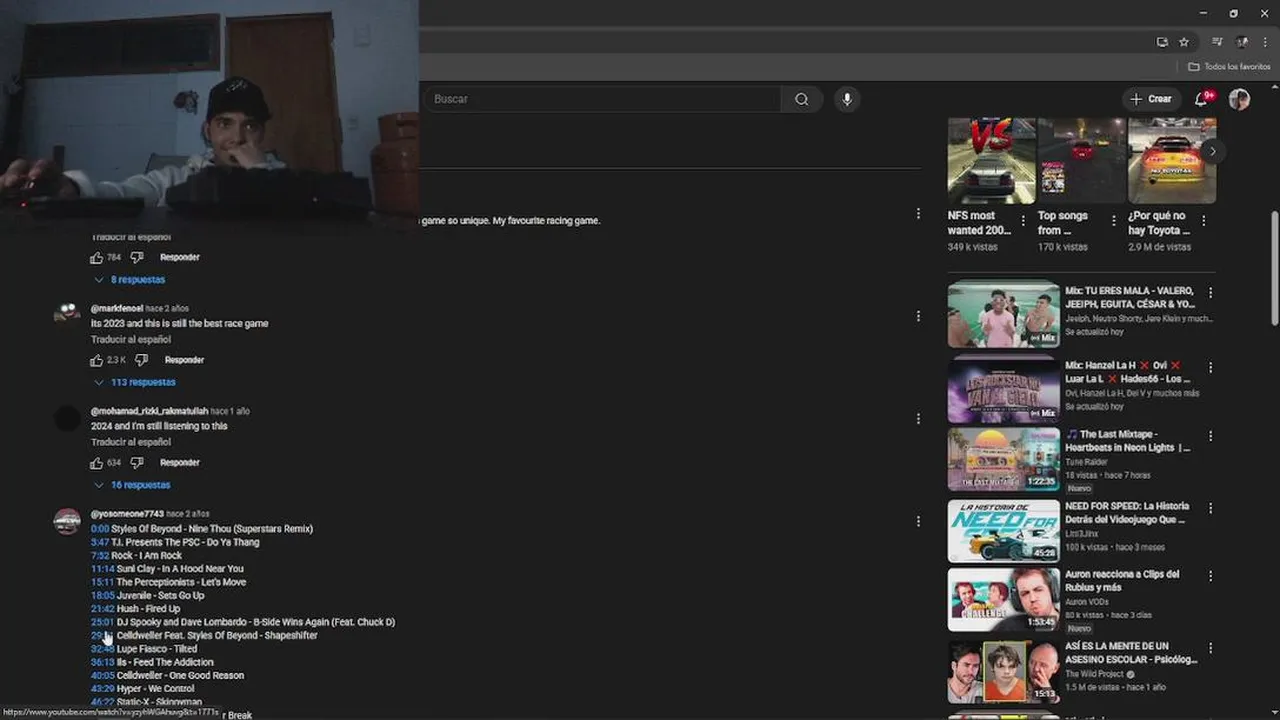Expand '16 respuestas' replies
The height and width of the screenshot is (720, 1280).
pyautogui.click(x=132, y=485)
